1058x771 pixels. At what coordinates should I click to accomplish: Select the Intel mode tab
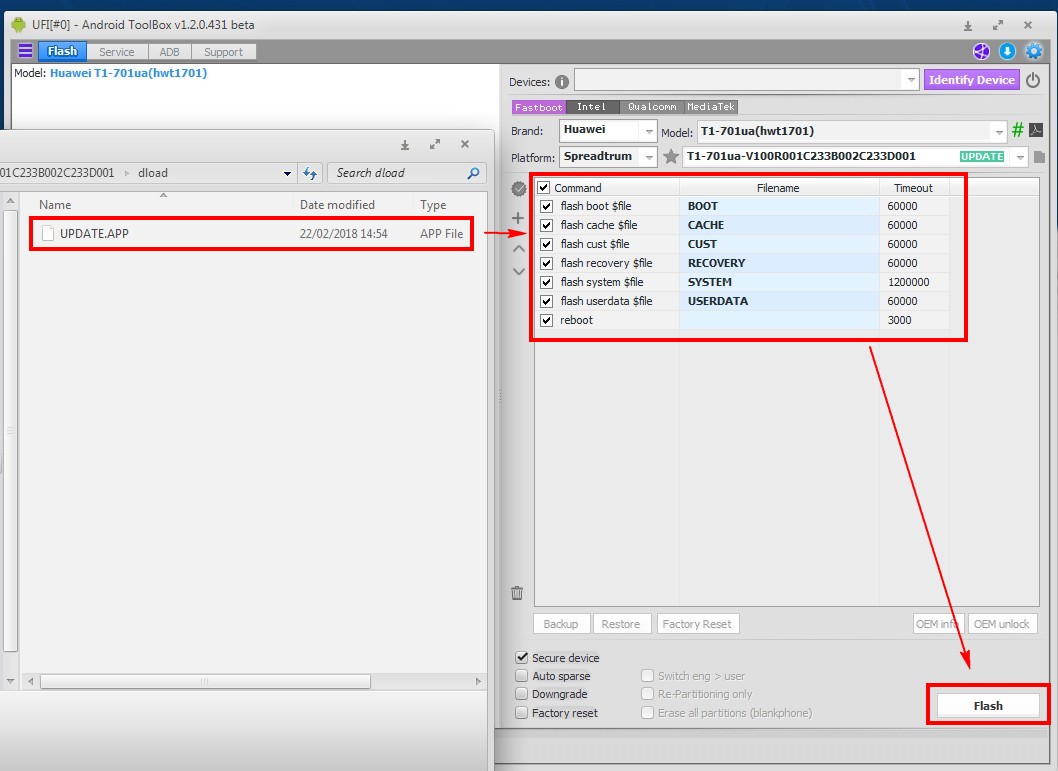pyautogui.click(x=592, y=107)
